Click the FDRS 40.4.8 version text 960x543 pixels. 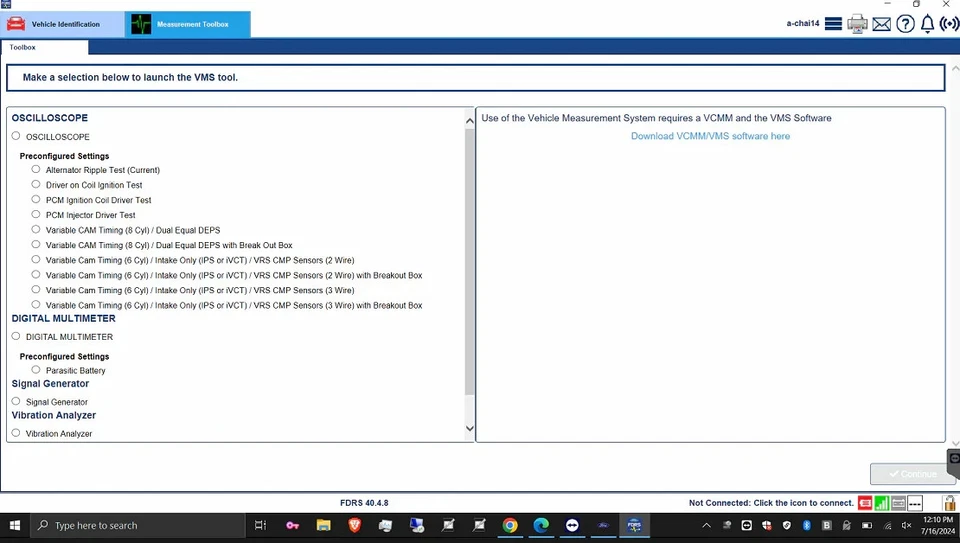(x=364, y=503)
